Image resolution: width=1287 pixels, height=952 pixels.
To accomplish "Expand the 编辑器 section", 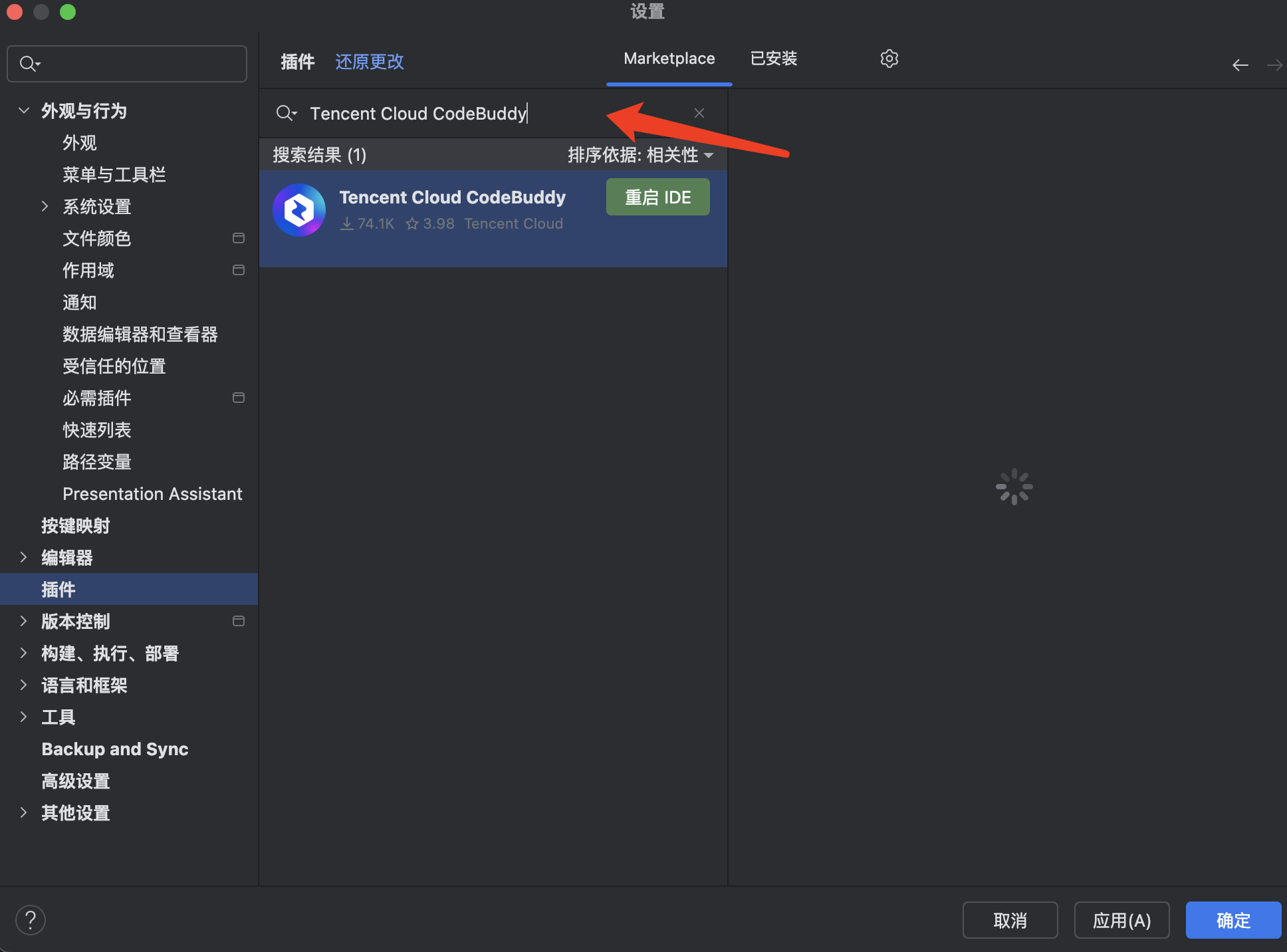I will coord(24,557).
